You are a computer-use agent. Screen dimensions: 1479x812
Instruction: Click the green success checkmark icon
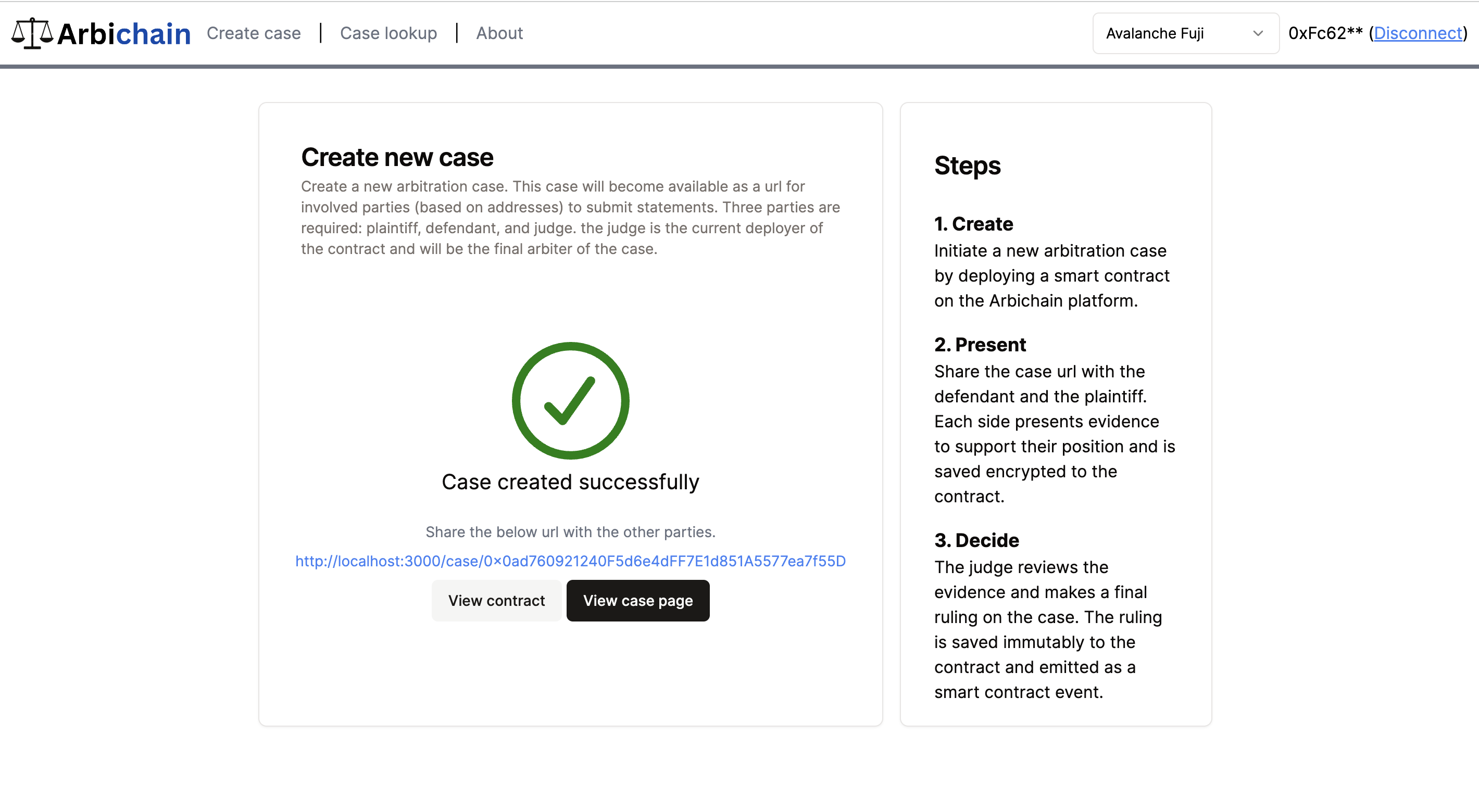[570, 401]
